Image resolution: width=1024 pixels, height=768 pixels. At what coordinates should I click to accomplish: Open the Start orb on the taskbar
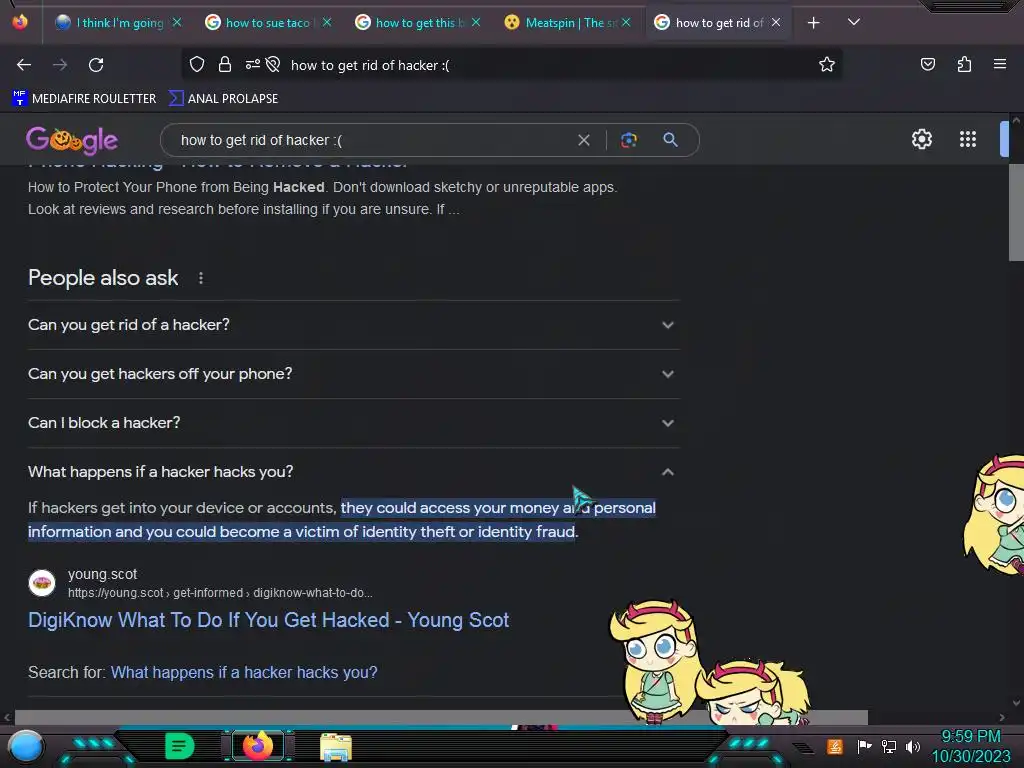pos(25,746)
